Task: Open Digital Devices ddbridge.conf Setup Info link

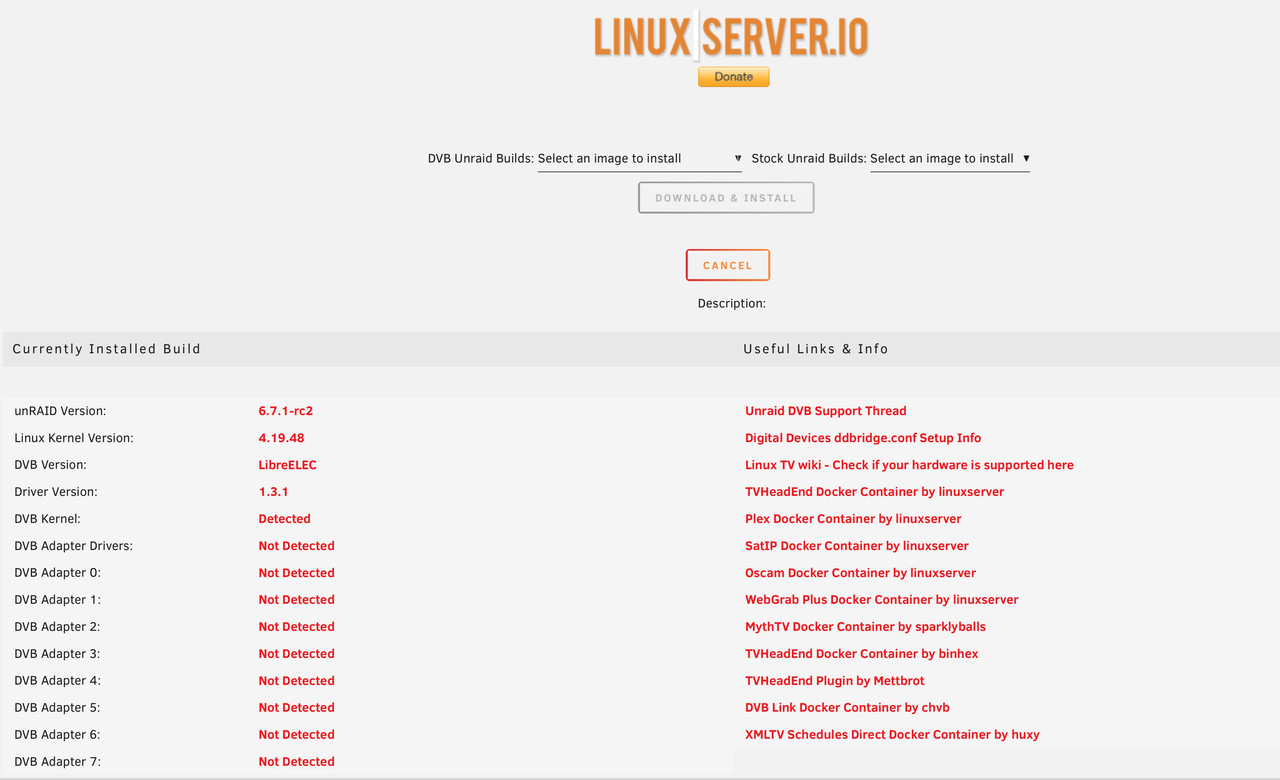Action: [863, 438]
